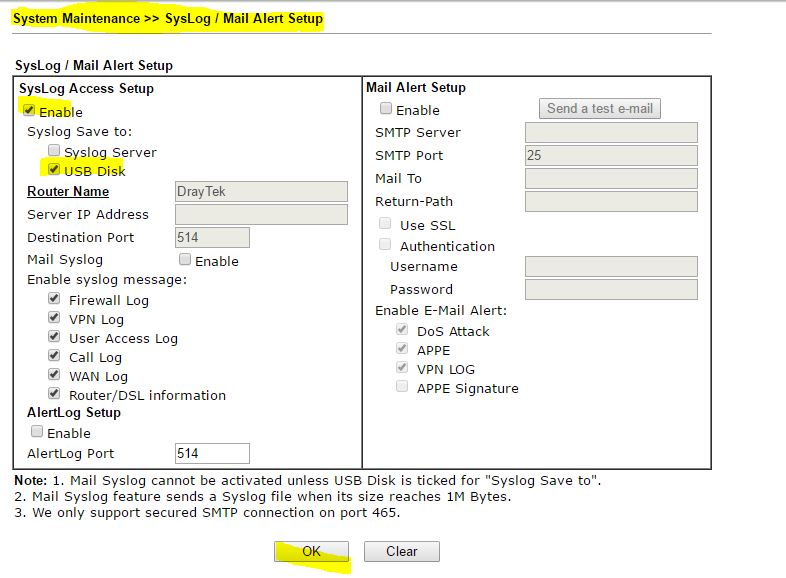This screenshot has height=578, width=786.
Task: Click the Destination Port field
Action: click(211, 237)
